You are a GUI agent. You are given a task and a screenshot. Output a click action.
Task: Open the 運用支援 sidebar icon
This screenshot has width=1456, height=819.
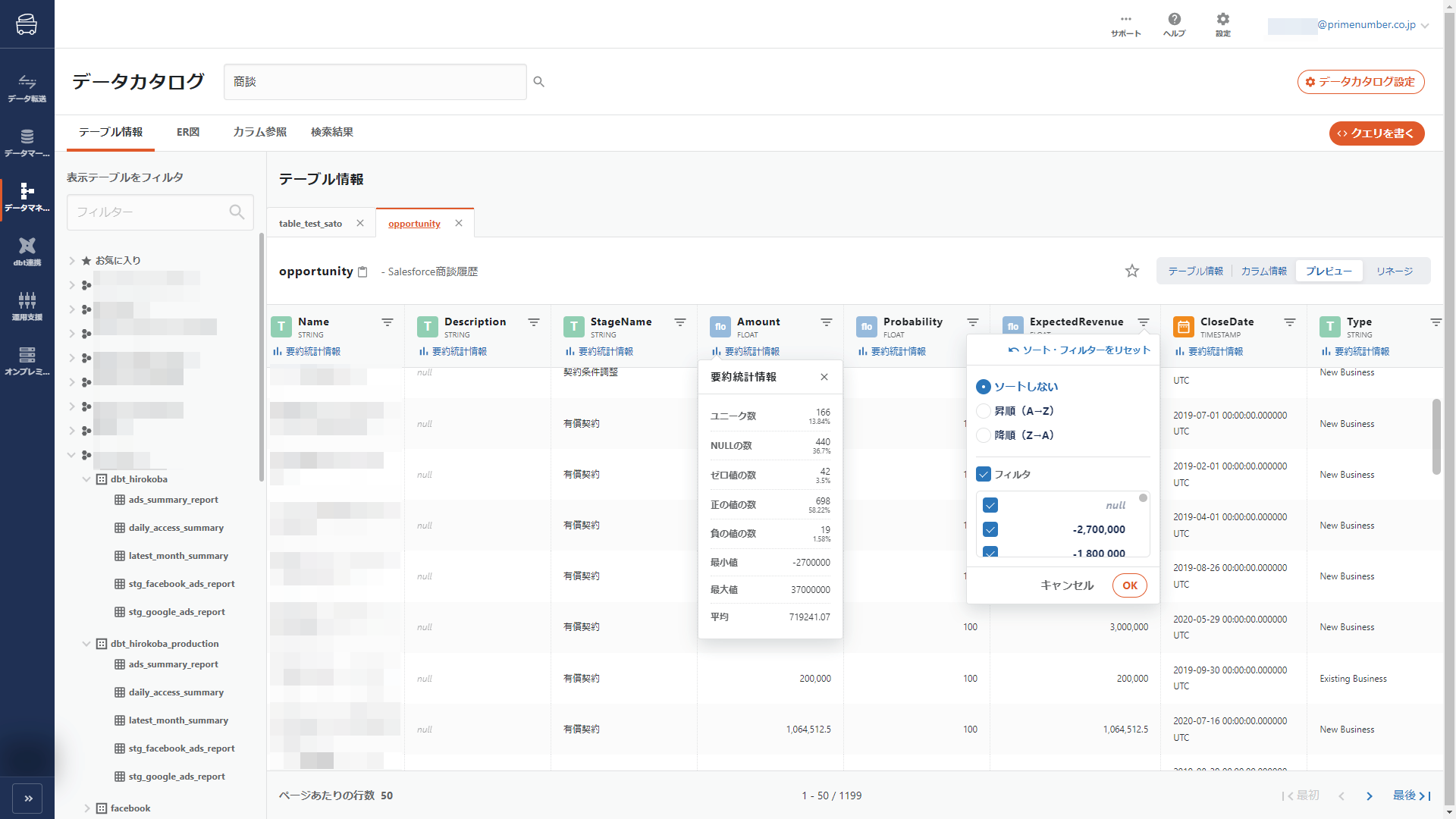(x=27, y=306)
